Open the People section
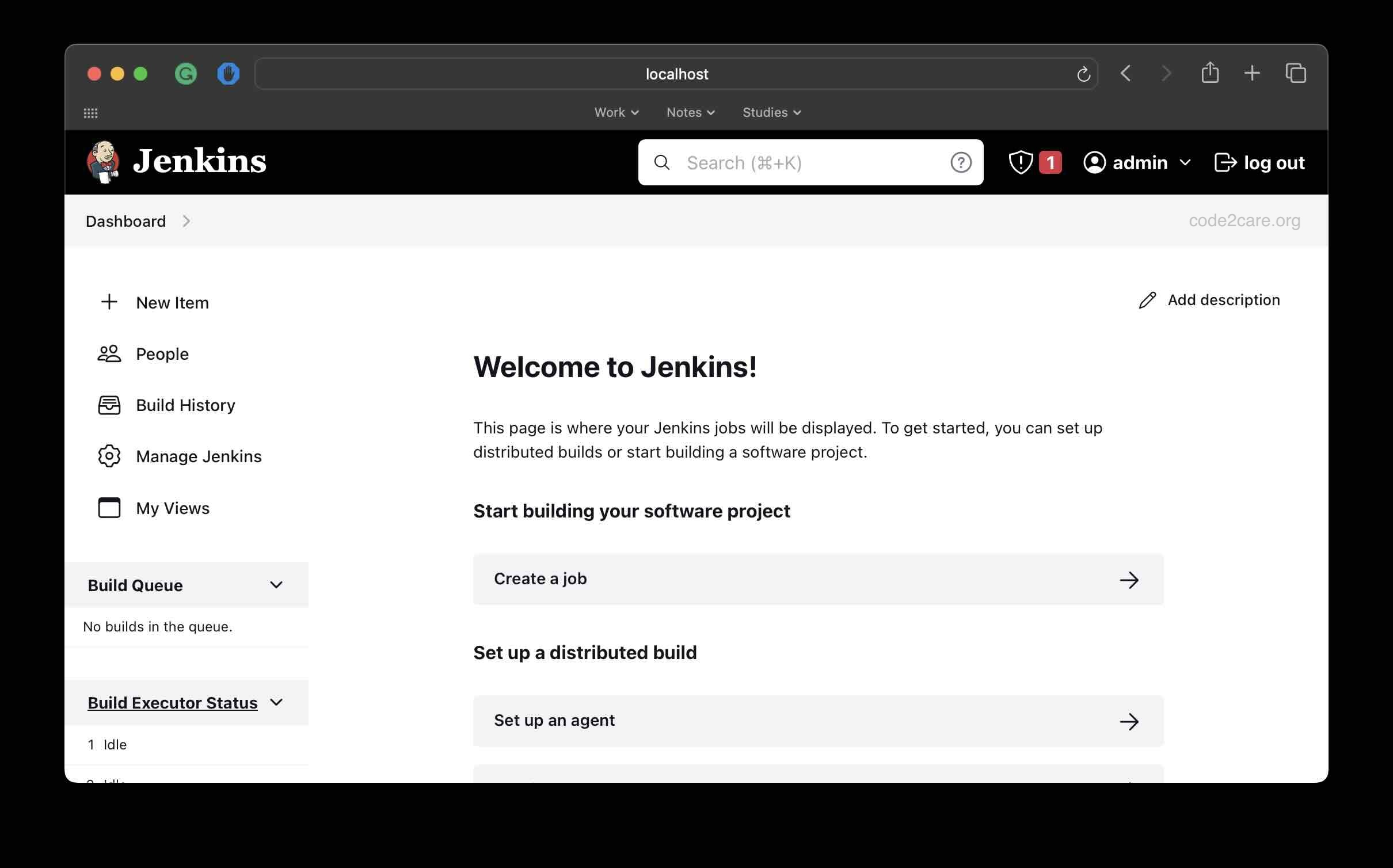1393x868 pixels. coord(162,353)
